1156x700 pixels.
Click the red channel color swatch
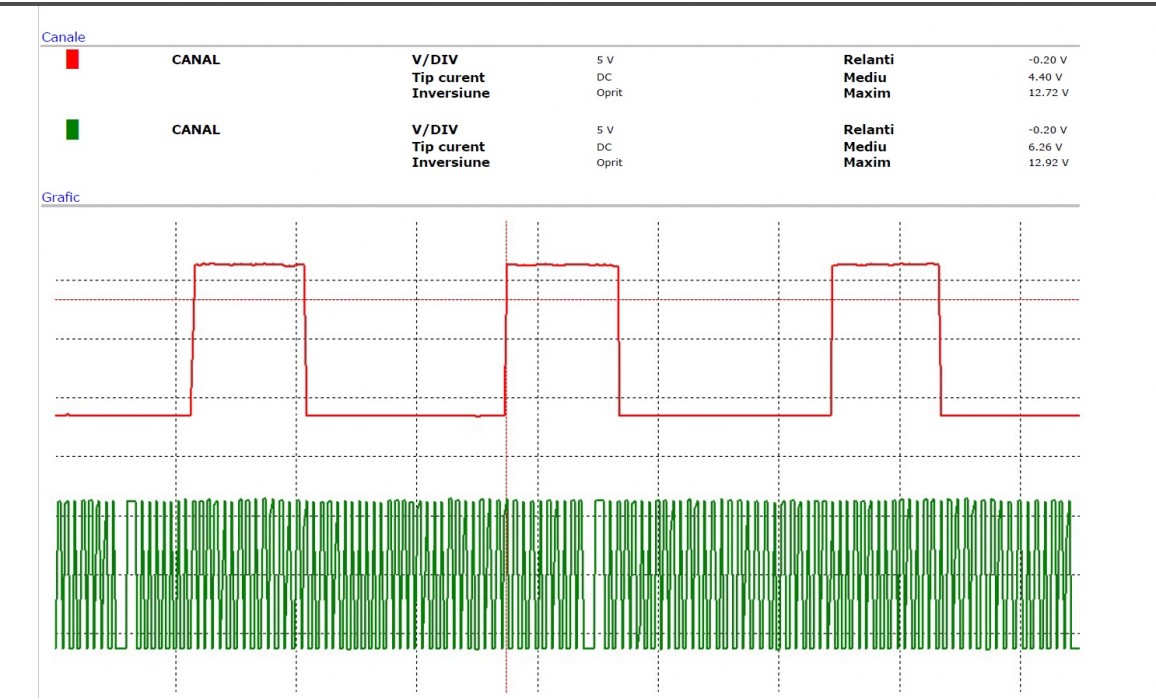coord(72,60)
